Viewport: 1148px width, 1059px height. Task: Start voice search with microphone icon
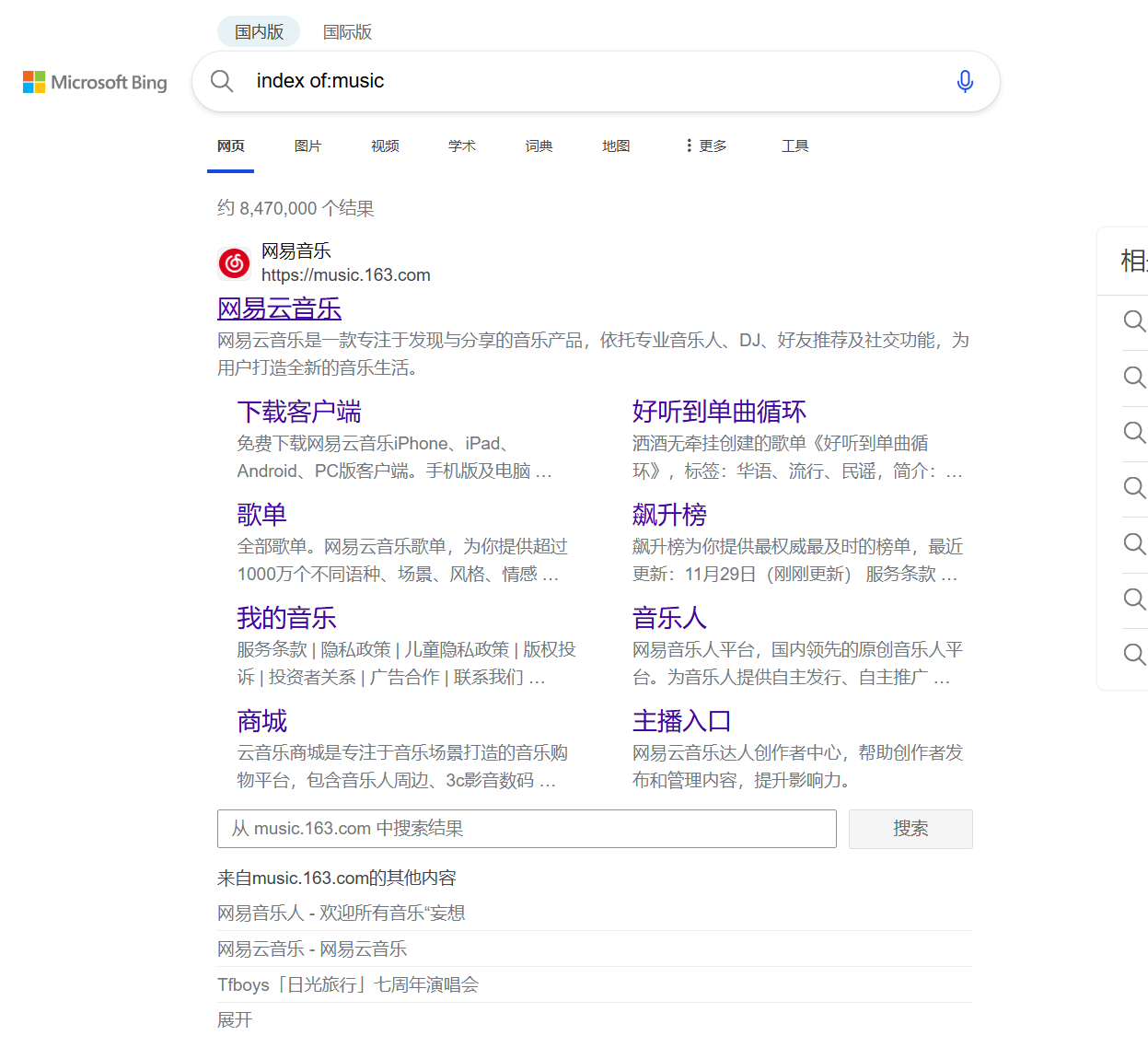pos(965,81)
